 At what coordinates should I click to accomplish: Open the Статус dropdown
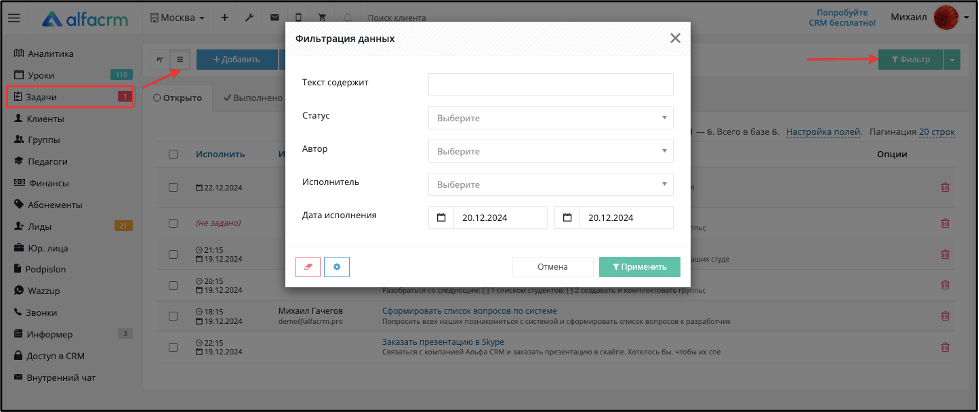coord(551,118)
